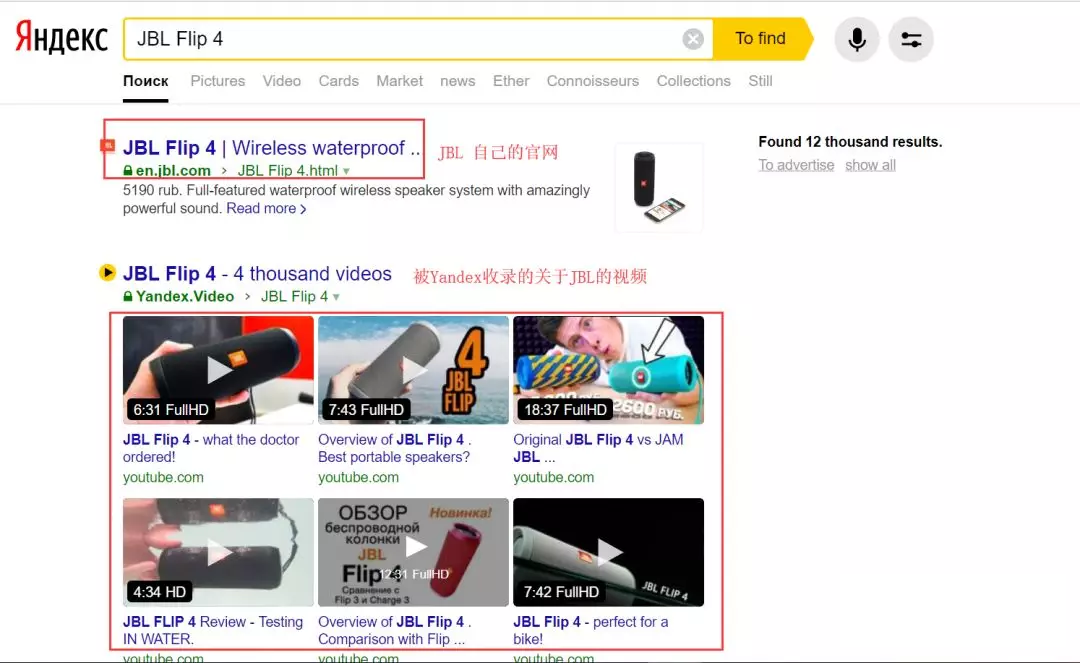
Task: Expand the JBL Flip 4.html dropdown arrow
Action: pos(346,171)
